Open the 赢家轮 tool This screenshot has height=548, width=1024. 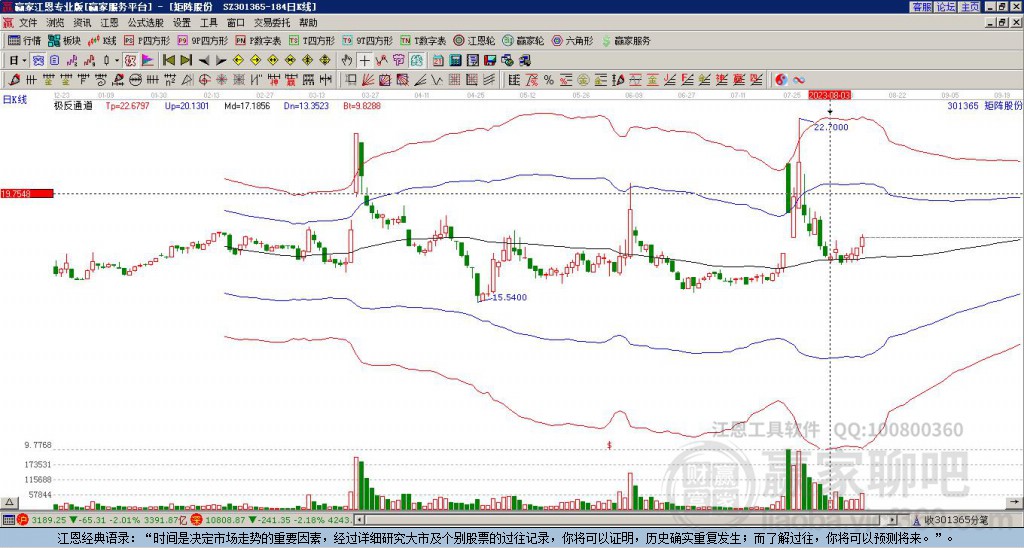tap(524, 40)
